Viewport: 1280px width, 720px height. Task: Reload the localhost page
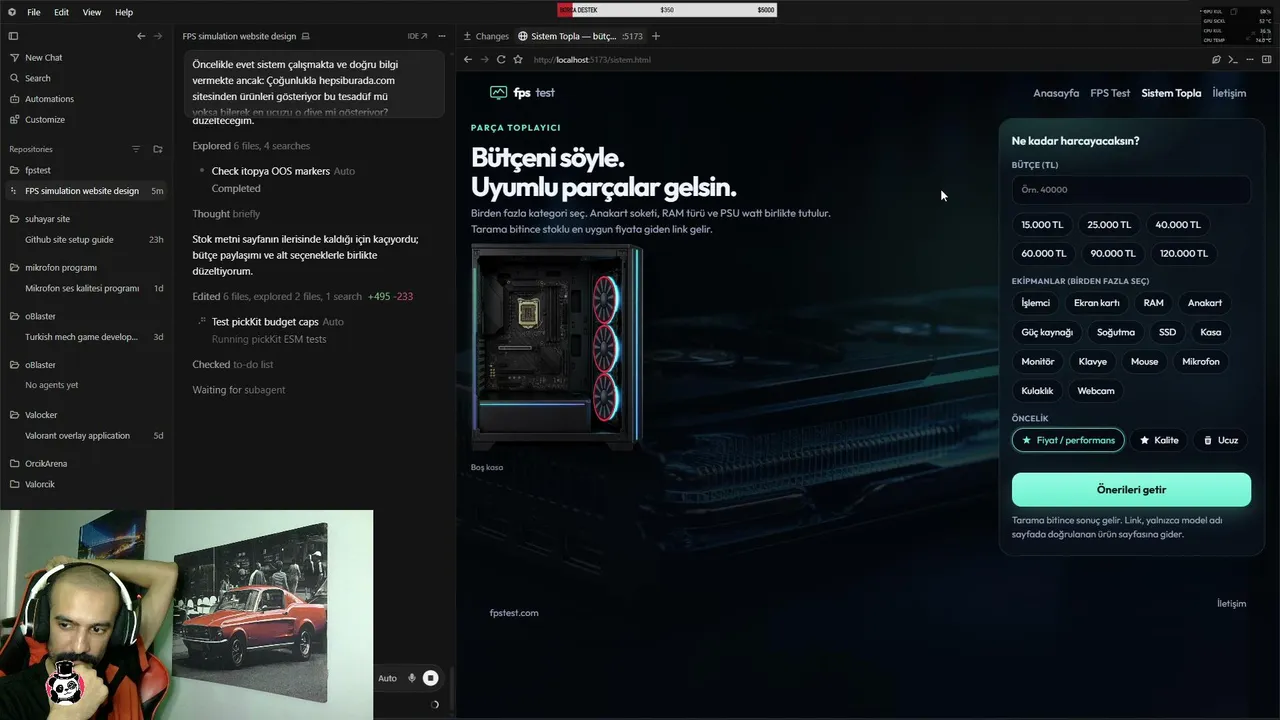[501, 59]
